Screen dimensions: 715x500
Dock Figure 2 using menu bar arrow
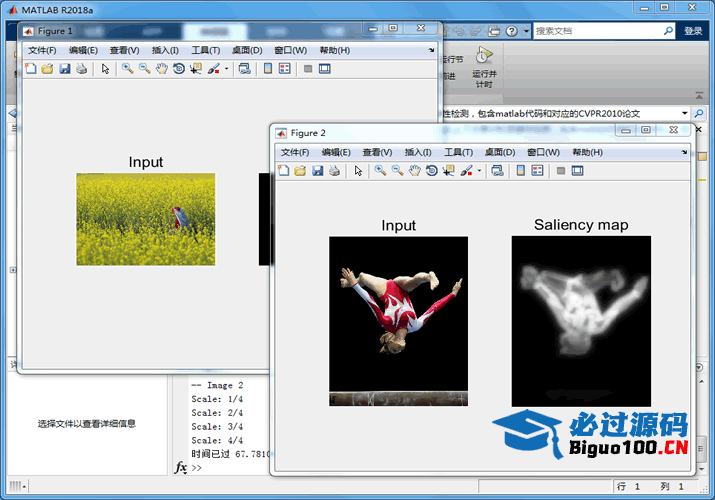tap(684, 153)
